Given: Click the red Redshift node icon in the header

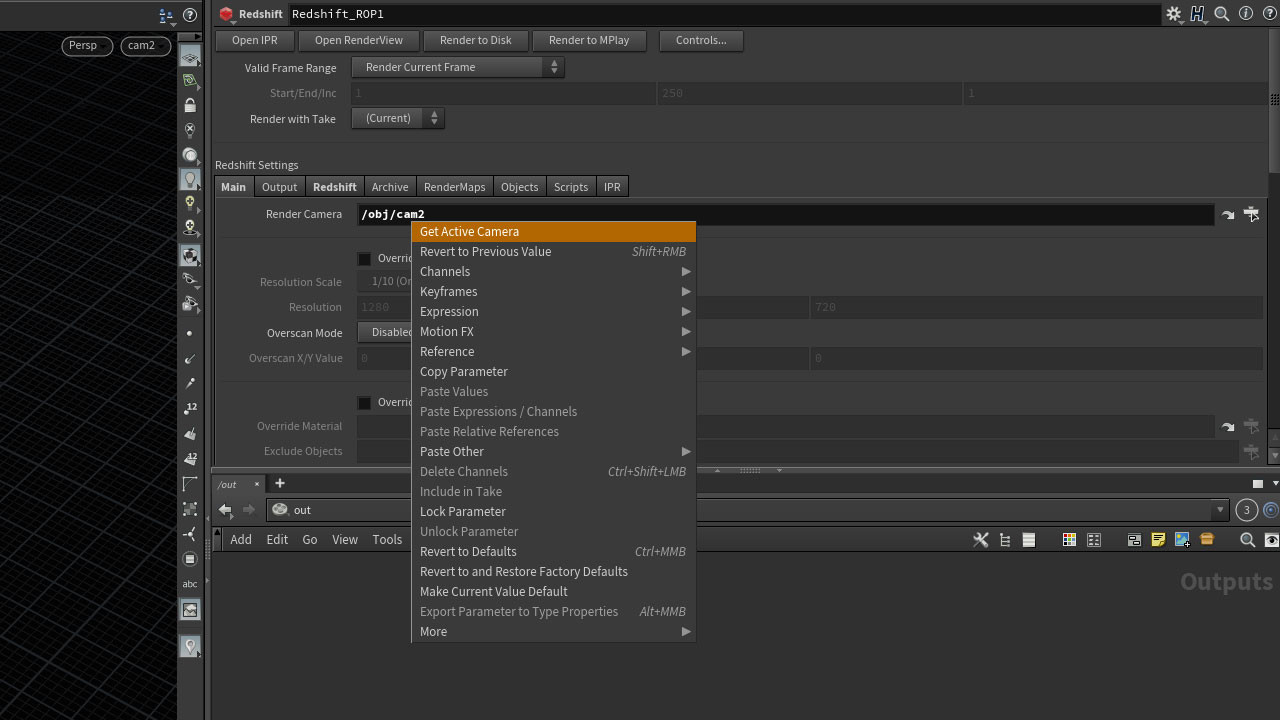Looking at the screenshot, I should coord(225,14).
